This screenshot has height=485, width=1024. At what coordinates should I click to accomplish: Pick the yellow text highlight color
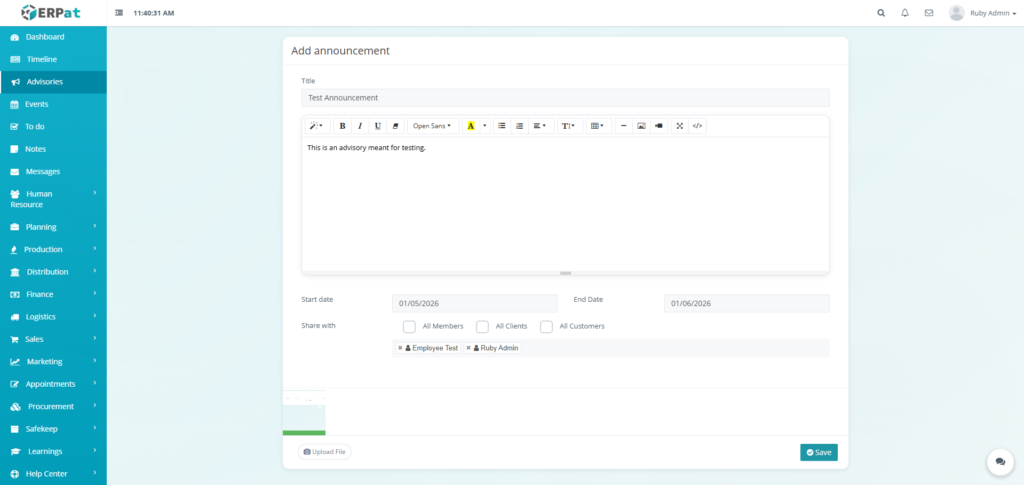tap(471, 126)
